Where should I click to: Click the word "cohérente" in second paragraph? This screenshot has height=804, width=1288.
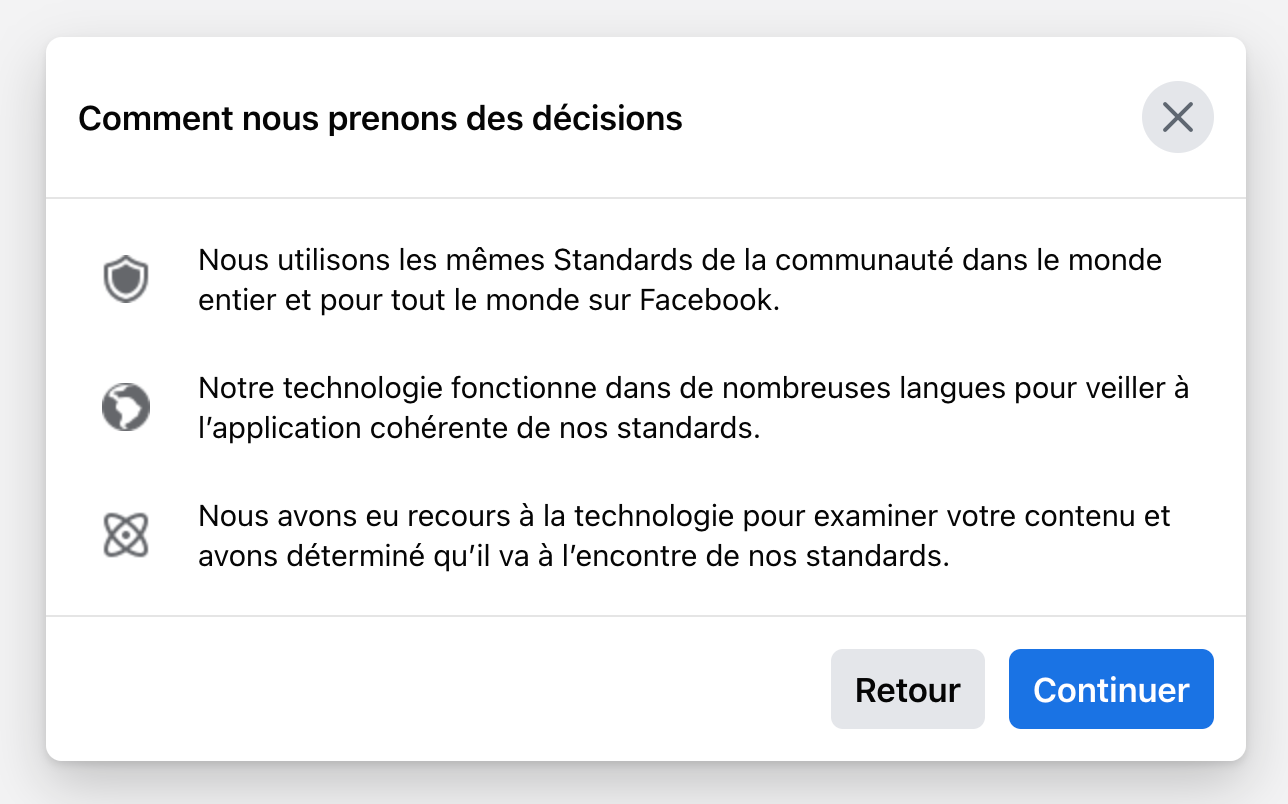(x=471, y=429)
